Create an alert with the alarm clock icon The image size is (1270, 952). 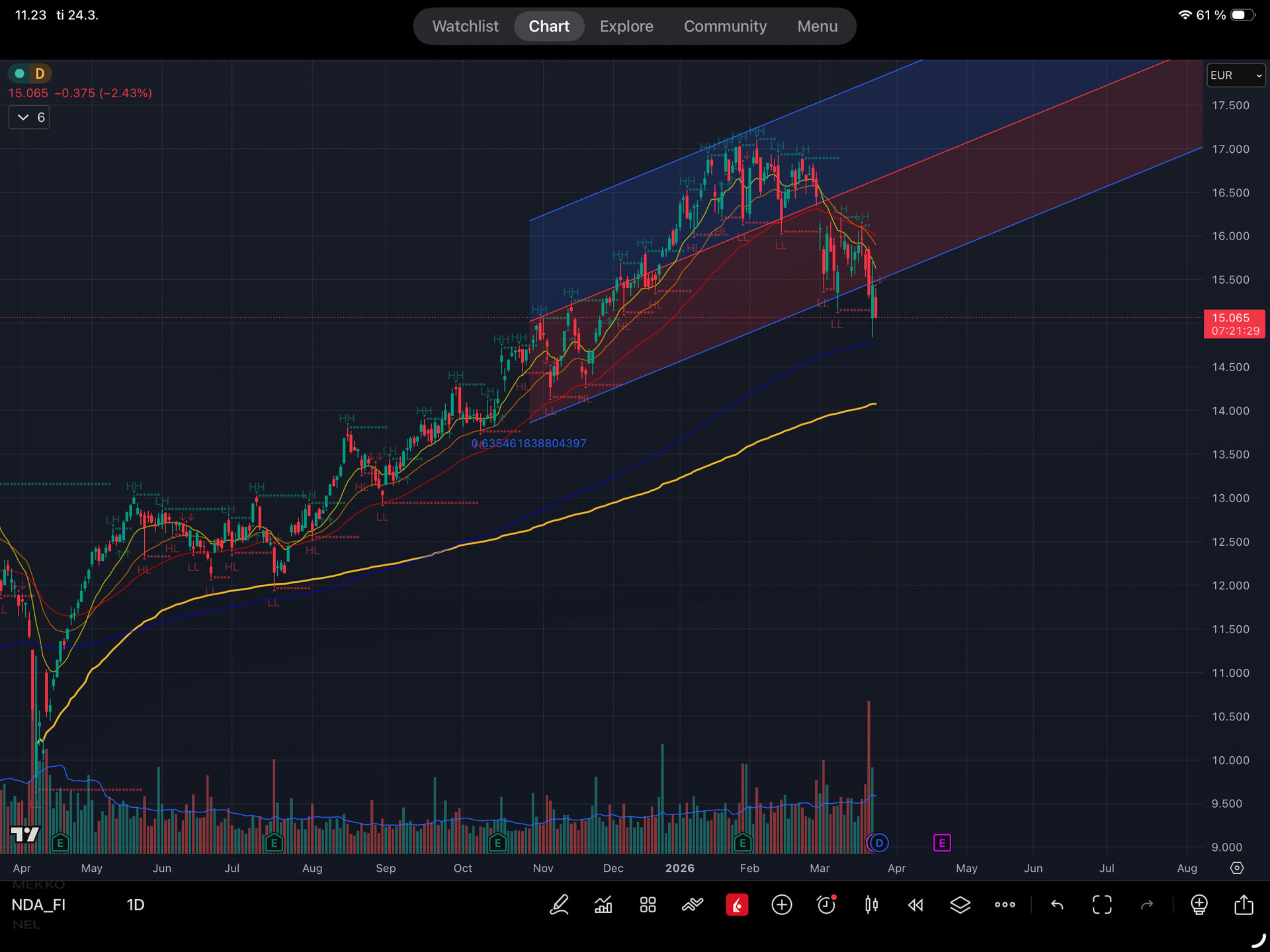(827, 904)
